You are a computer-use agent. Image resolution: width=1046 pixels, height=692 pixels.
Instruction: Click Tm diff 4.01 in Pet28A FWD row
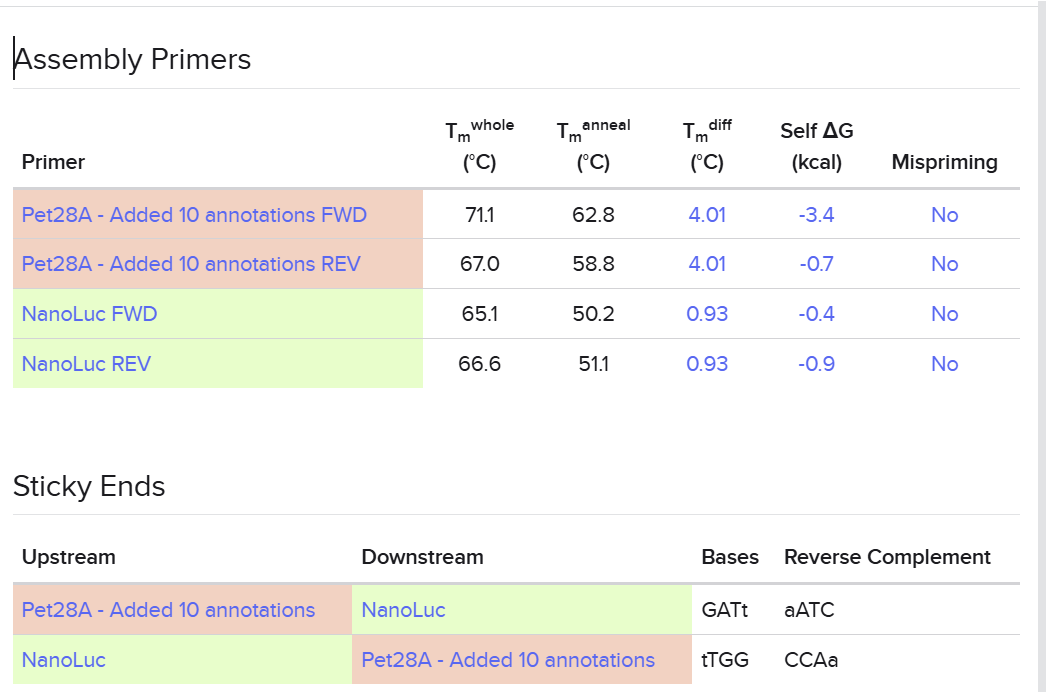(x=707, y=215)
